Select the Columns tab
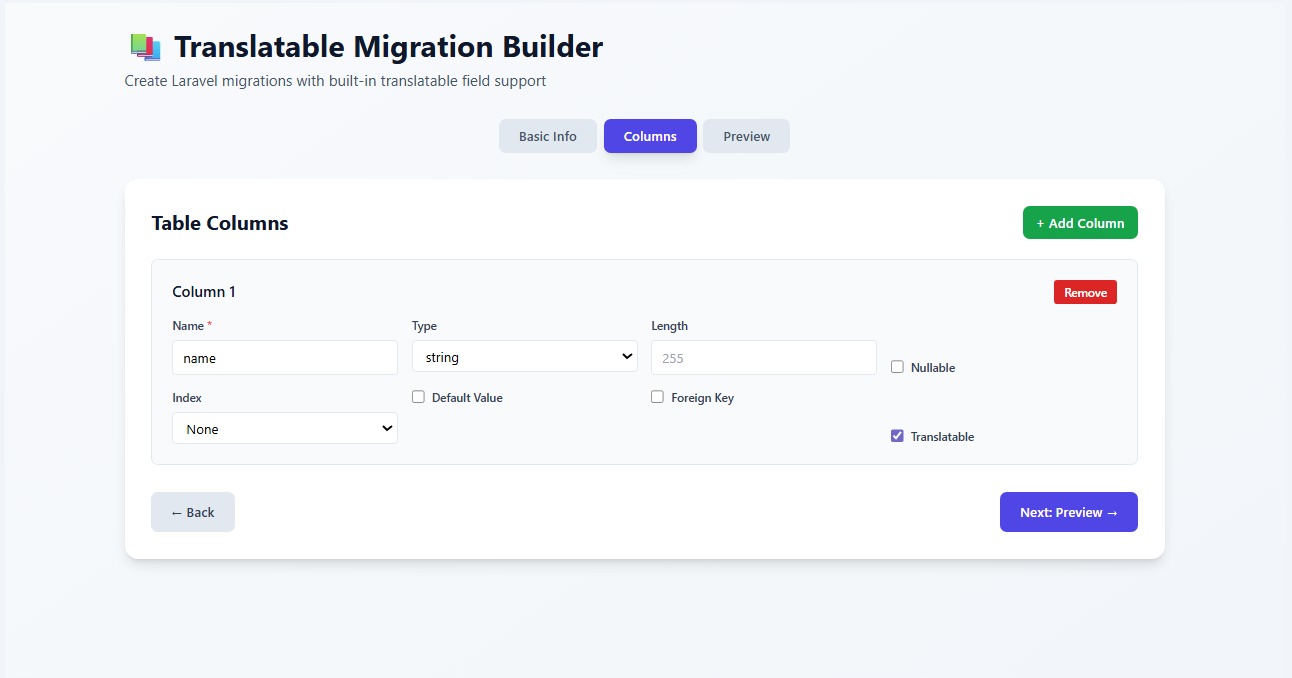Image resolution: width=1292 pixels, height=678 pixels. click(650, 136)
